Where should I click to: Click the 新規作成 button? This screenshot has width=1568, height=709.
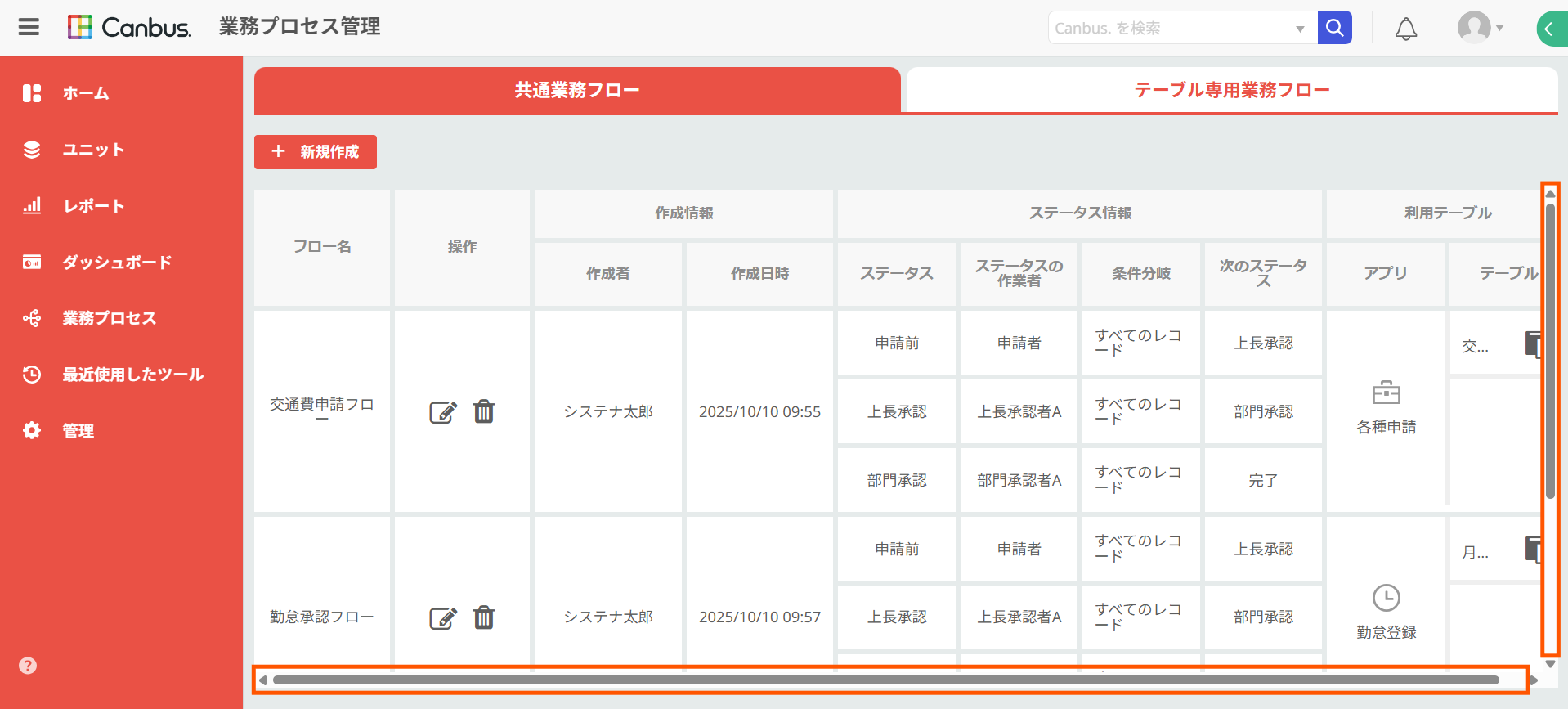[x=316, y=152]
